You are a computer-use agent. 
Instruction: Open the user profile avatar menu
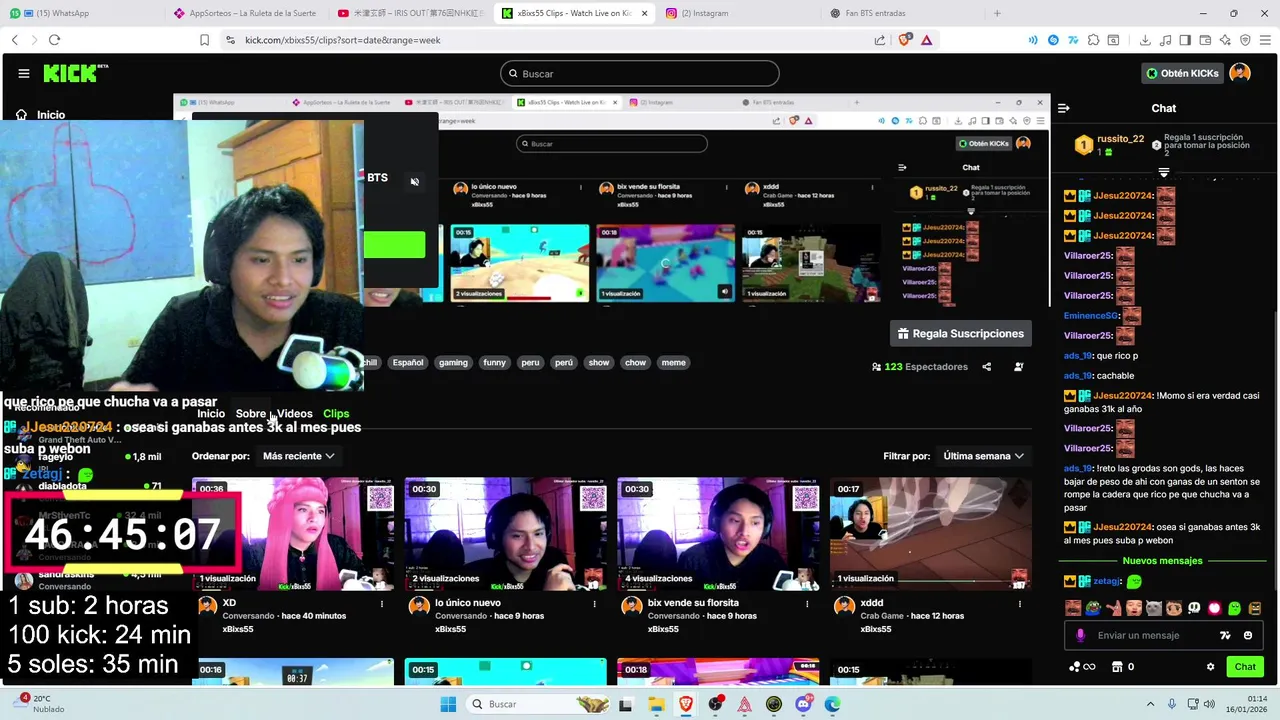1240,73
